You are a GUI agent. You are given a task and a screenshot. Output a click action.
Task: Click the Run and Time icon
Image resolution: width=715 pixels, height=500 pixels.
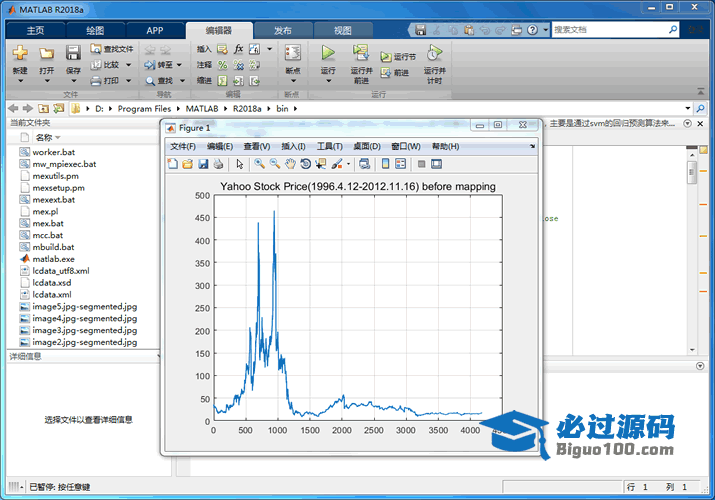435,53
